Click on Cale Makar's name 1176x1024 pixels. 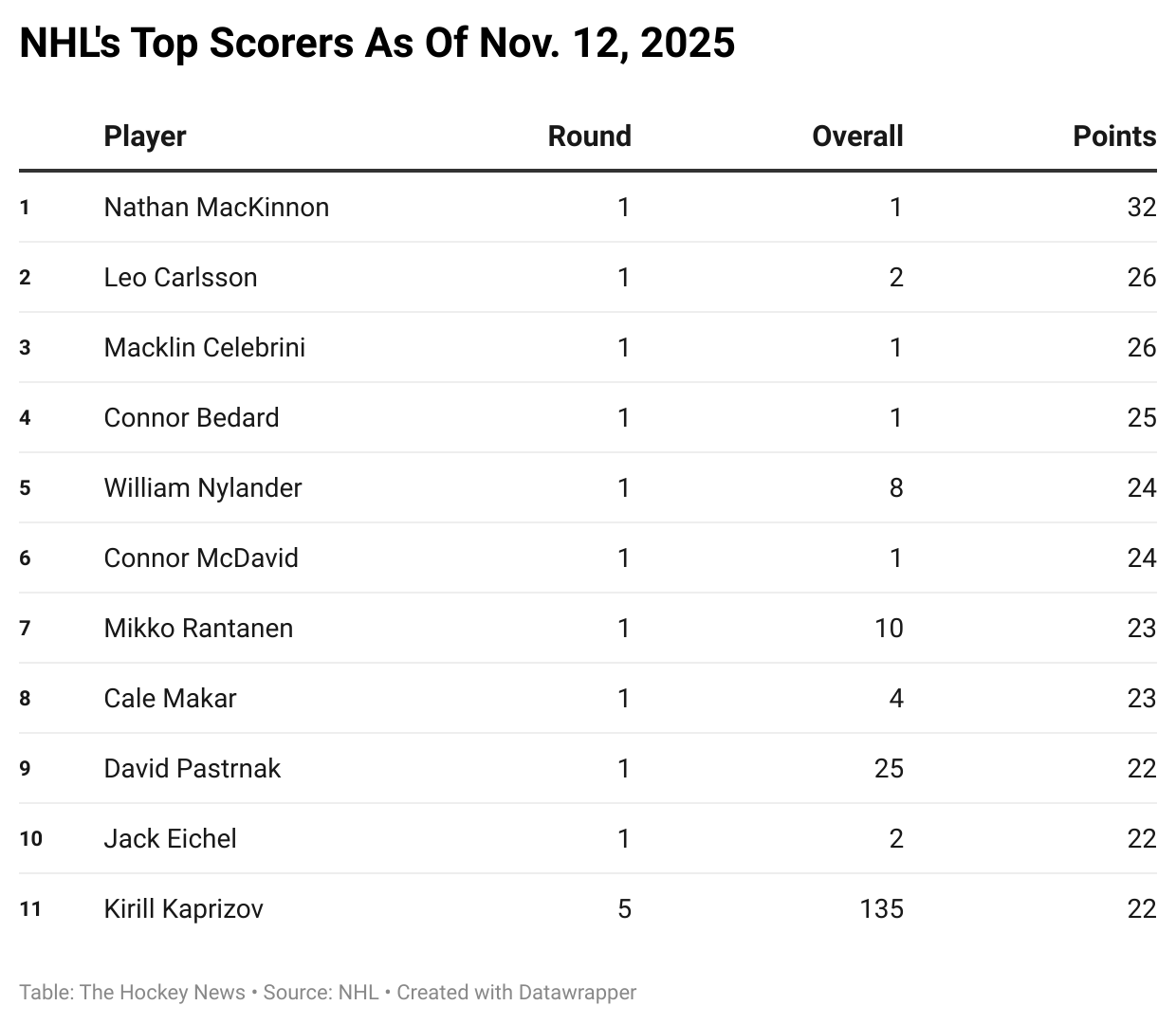click(x=170, y=699)
